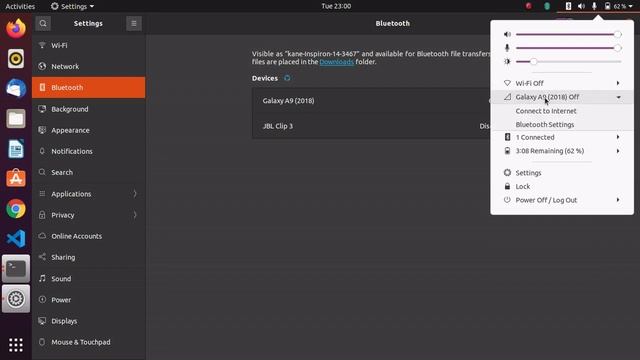This screenshot has width=640, height=360.
Task: Open the Settings search icon
Action: click(43, 23)
